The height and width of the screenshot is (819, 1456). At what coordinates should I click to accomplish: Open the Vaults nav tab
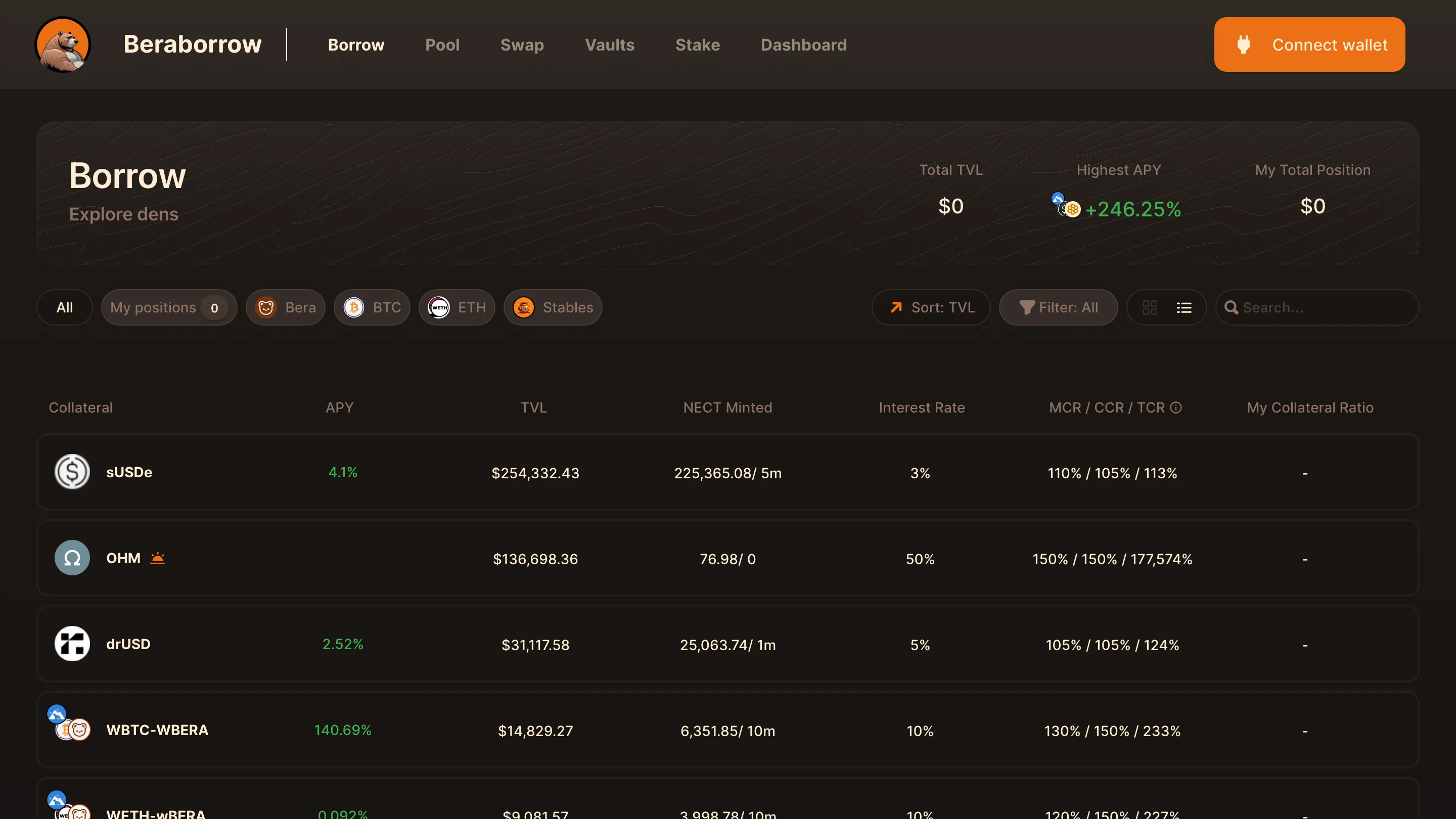(610, 44)
